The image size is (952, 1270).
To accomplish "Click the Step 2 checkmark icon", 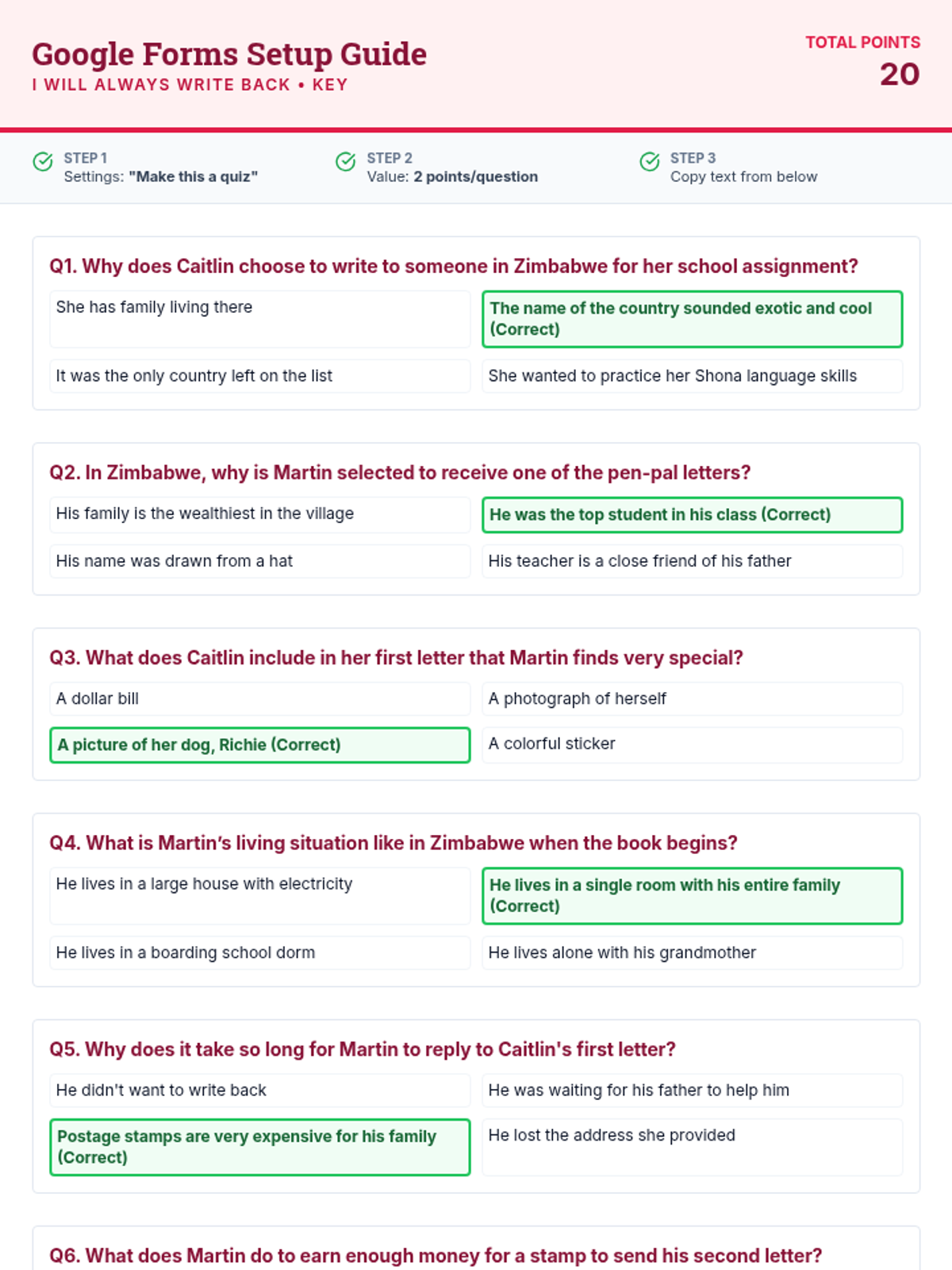I will click(346, 162).
